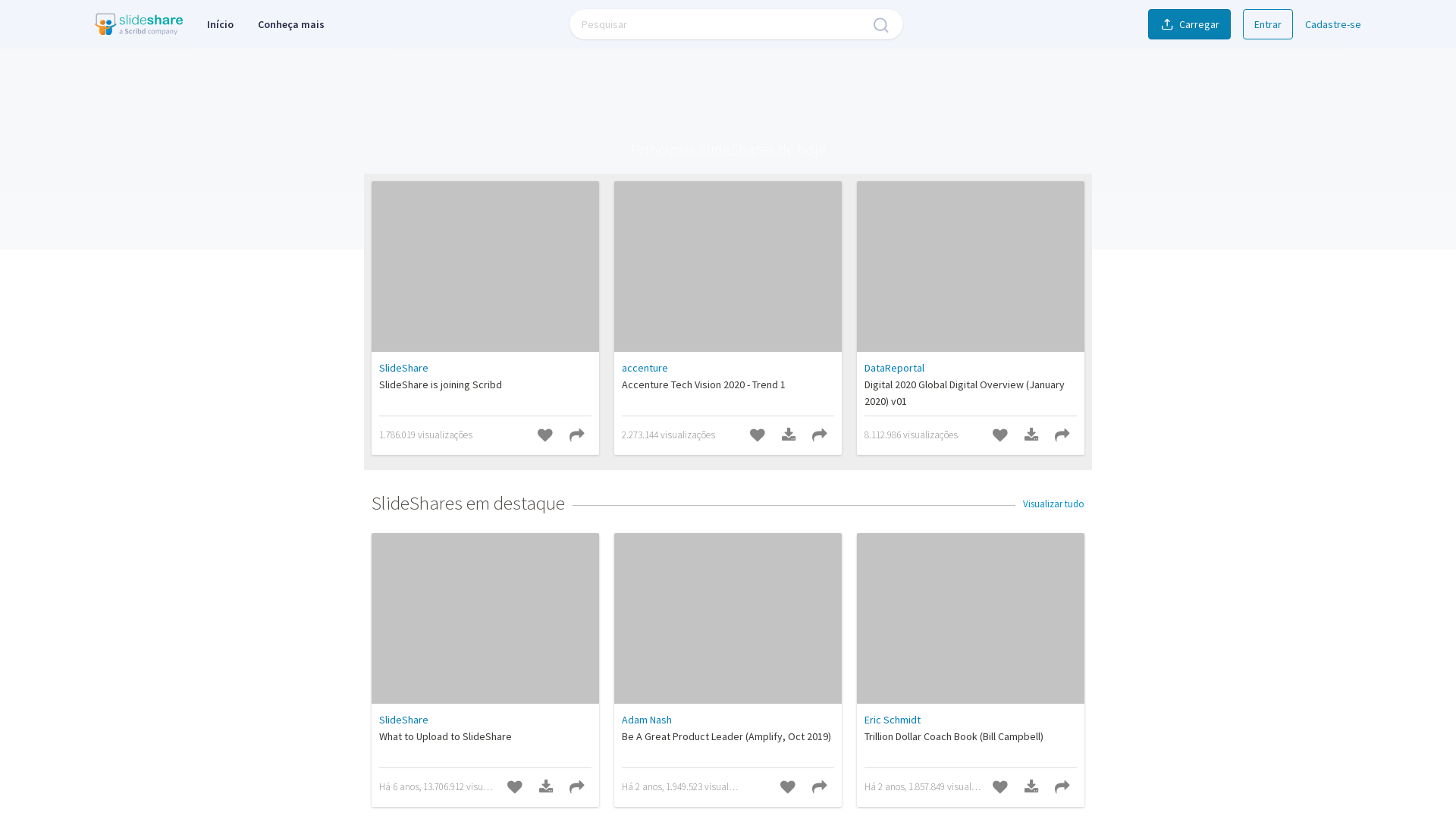Open the accenture author link
This screenshot has width=1456, height=819.
(645, 368)
